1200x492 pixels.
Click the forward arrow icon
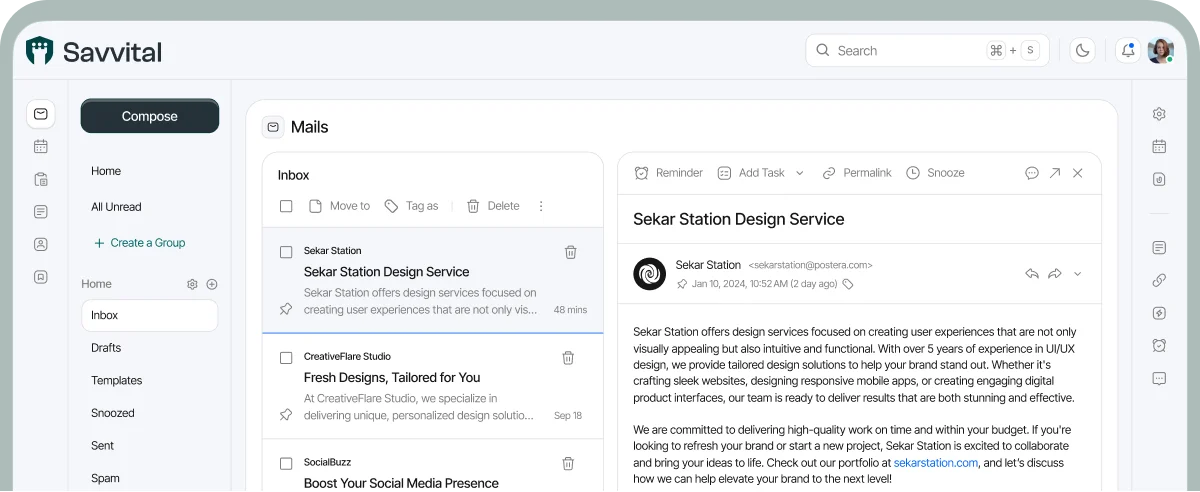pyautogui.click(x=1054, y=274)
